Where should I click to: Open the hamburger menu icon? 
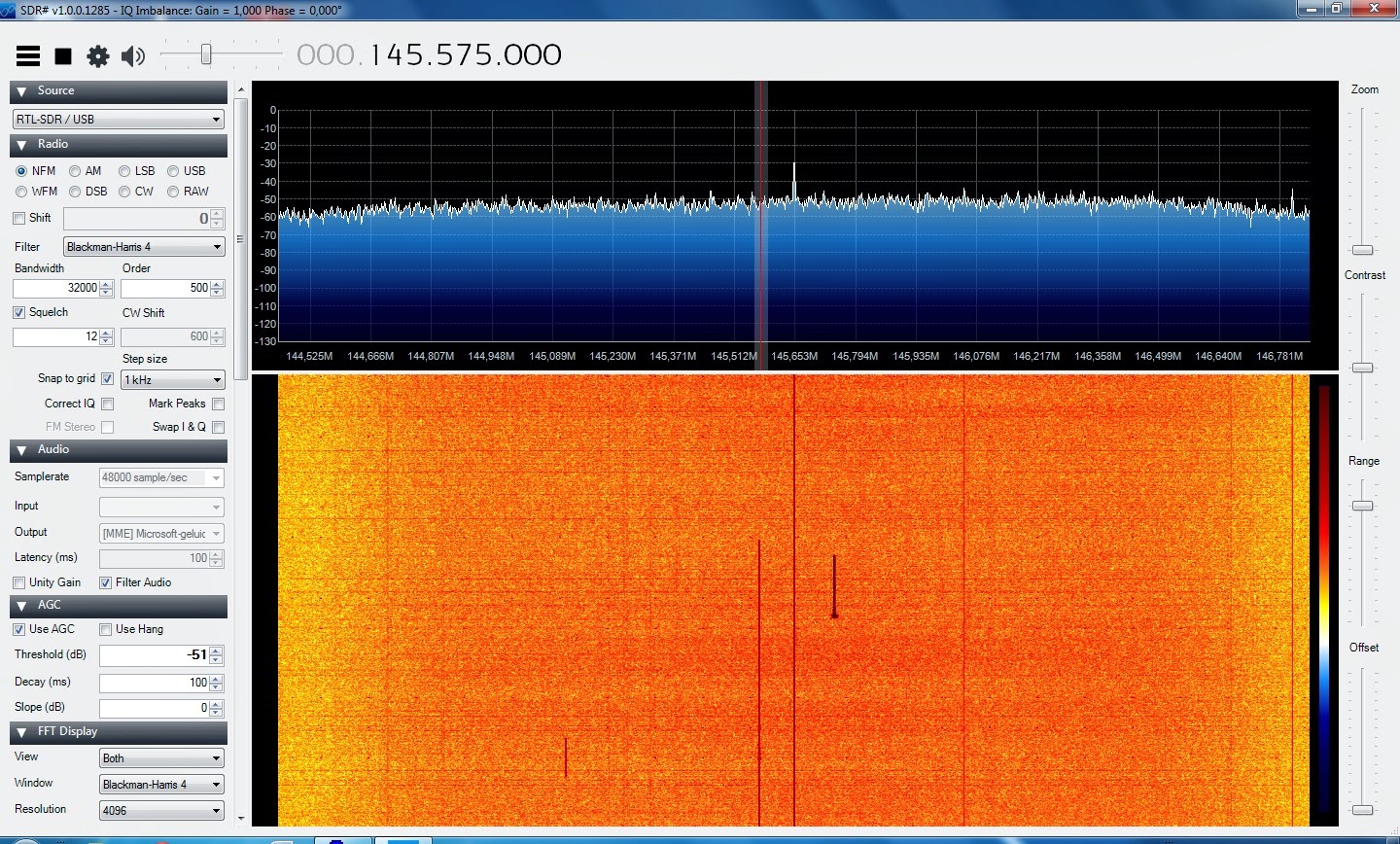pos(28,56)
